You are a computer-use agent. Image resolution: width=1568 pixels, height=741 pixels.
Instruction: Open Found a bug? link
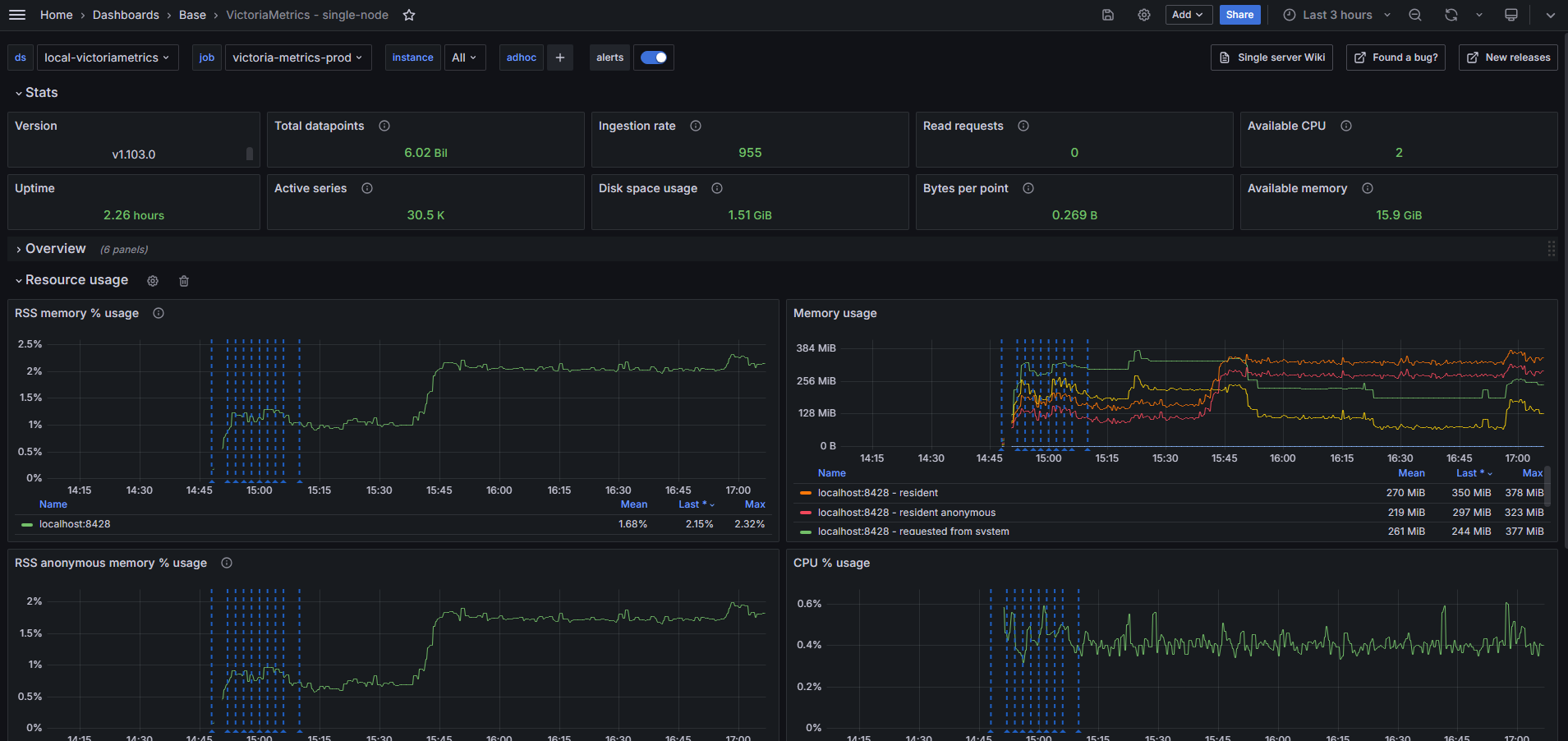point(1396,58)
